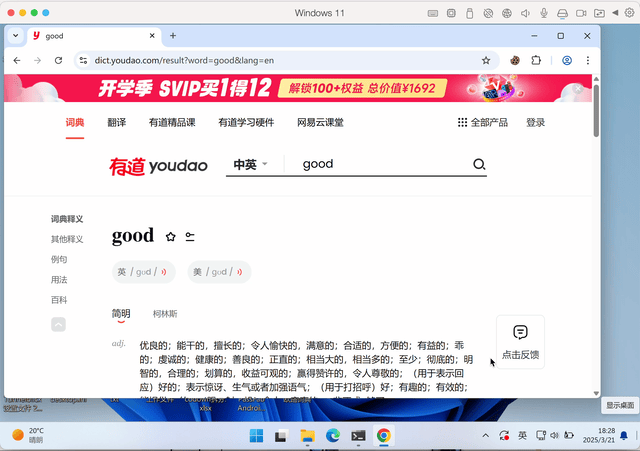Go forward in Chrome browser

38,60
